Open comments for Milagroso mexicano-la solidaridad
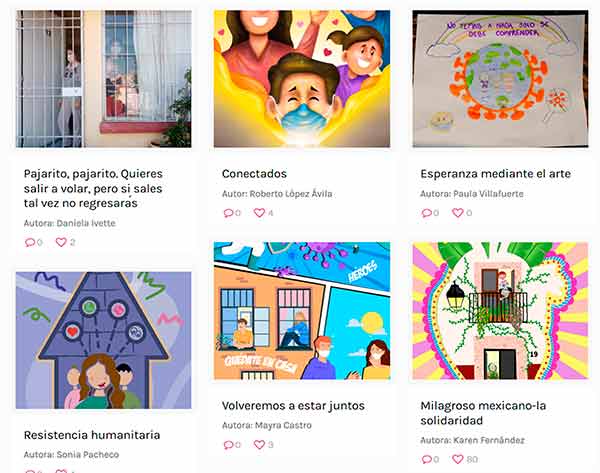This screenshot has height=473, width=600. pos(427,459)
